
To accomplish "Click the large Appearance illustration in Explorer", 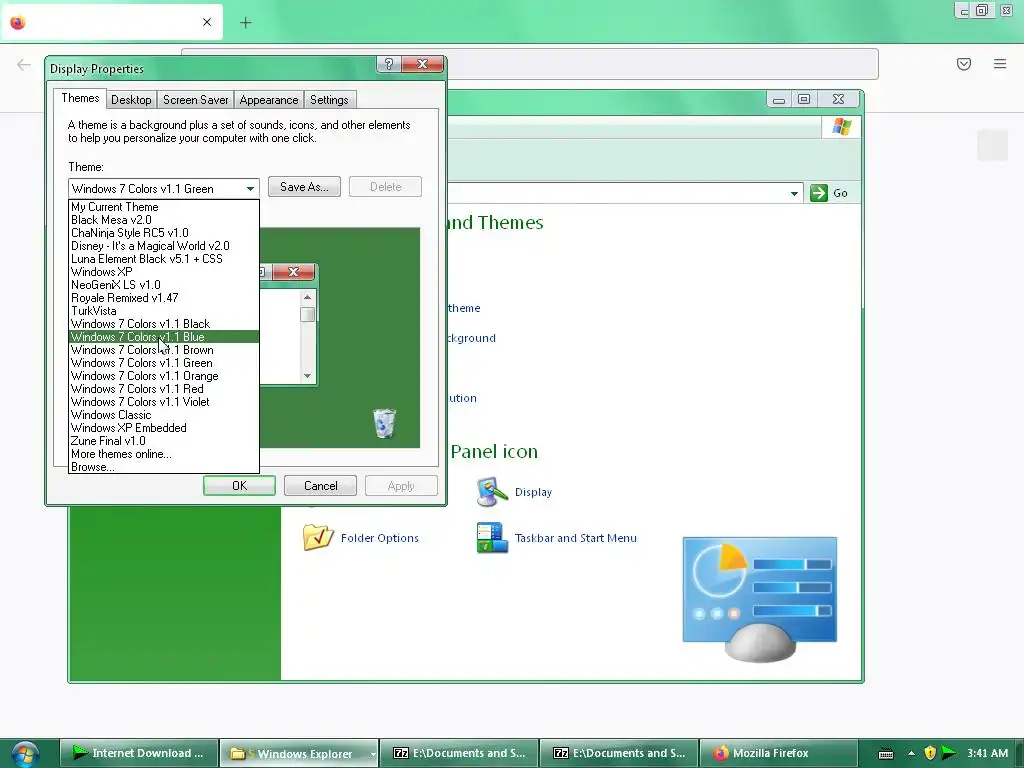I will [x=760, y=600].
